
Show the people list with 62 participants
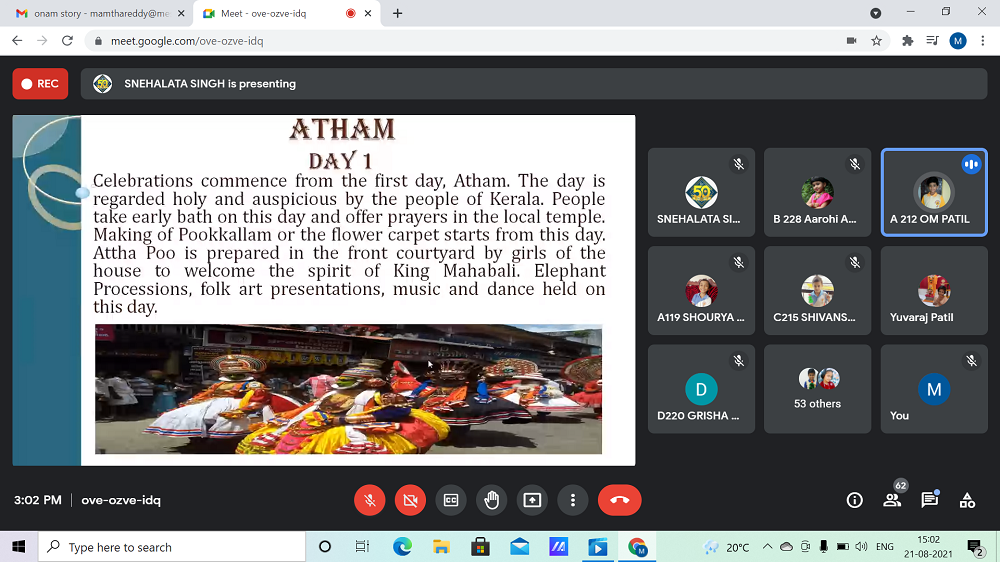click(892, 500)
